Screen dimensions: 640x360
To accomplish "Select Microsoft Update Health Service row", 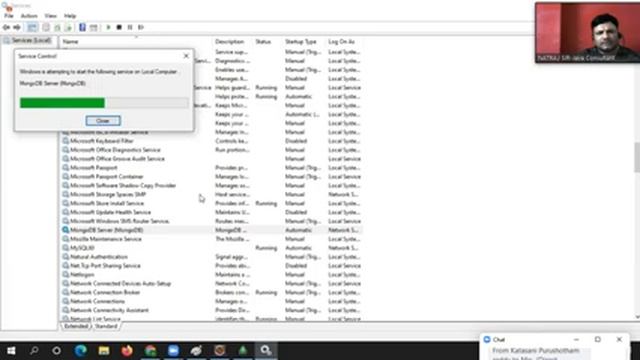I will tap(211, 212).
